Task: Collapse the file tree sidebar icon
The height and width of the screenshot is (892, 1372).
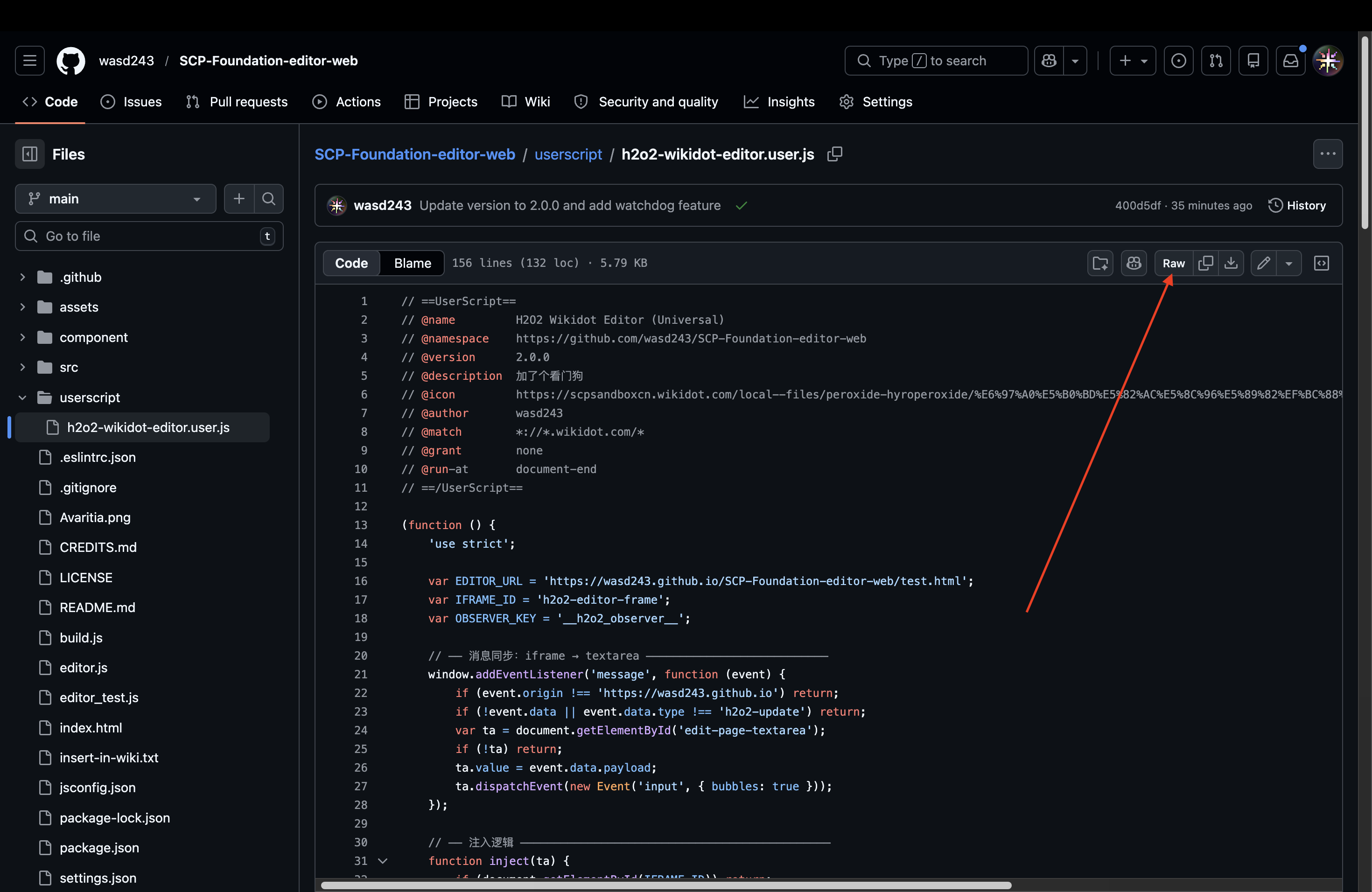Action: pyautogui.click(x=29, y=154)
